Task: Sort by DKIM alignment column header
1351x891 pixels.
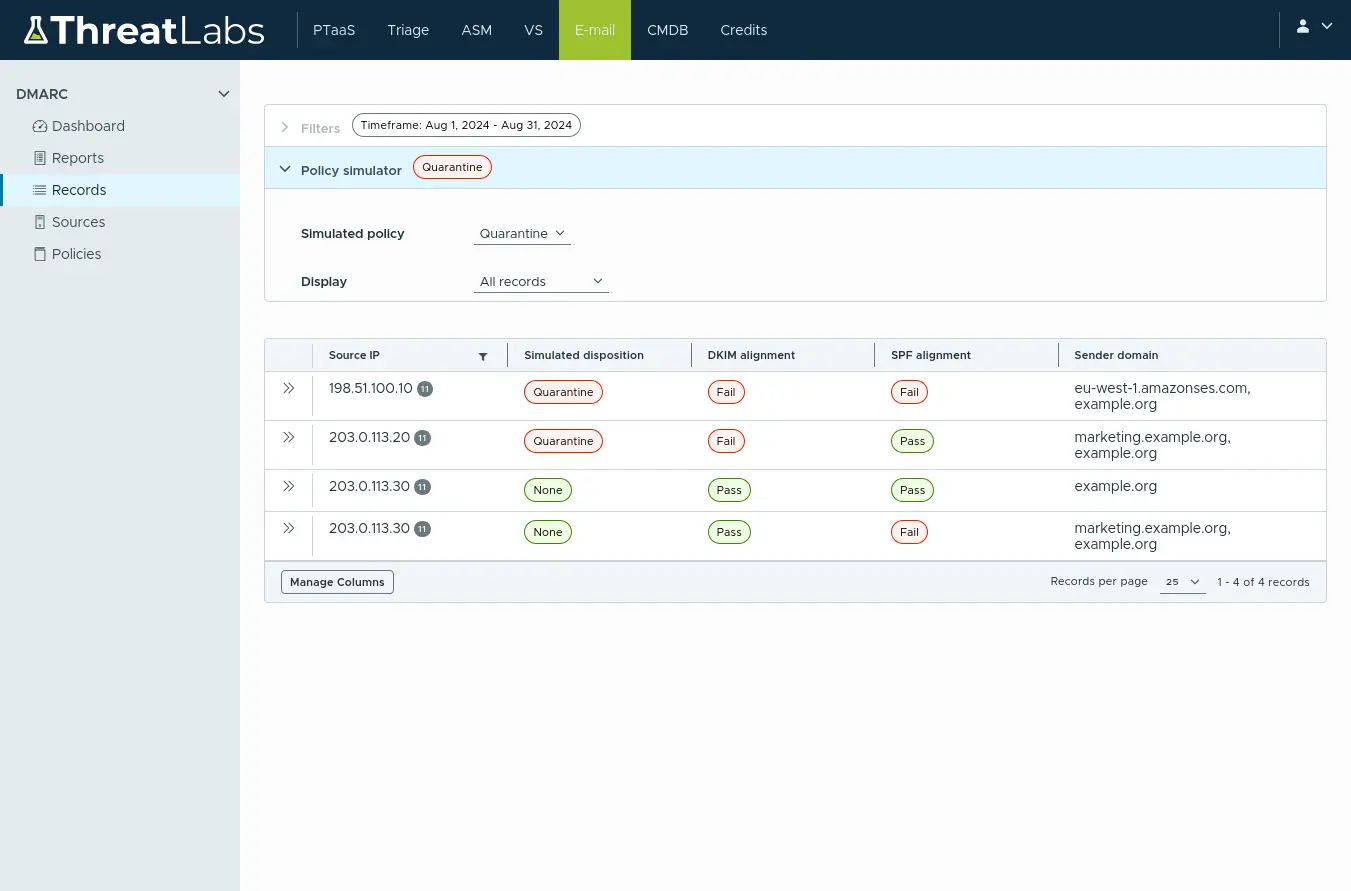Action: point(751,355)
